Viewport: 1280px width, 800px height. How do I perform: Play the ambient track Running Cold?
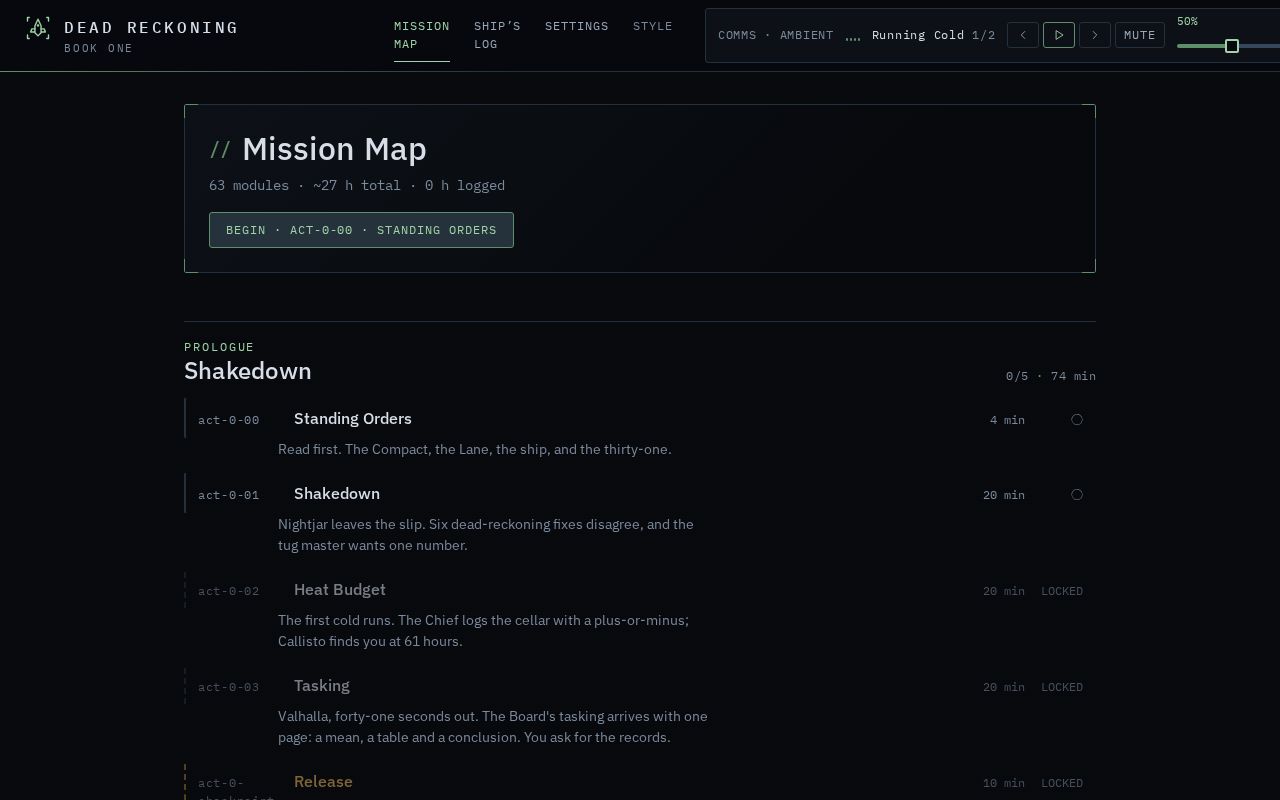click(x=1059, y=35)
